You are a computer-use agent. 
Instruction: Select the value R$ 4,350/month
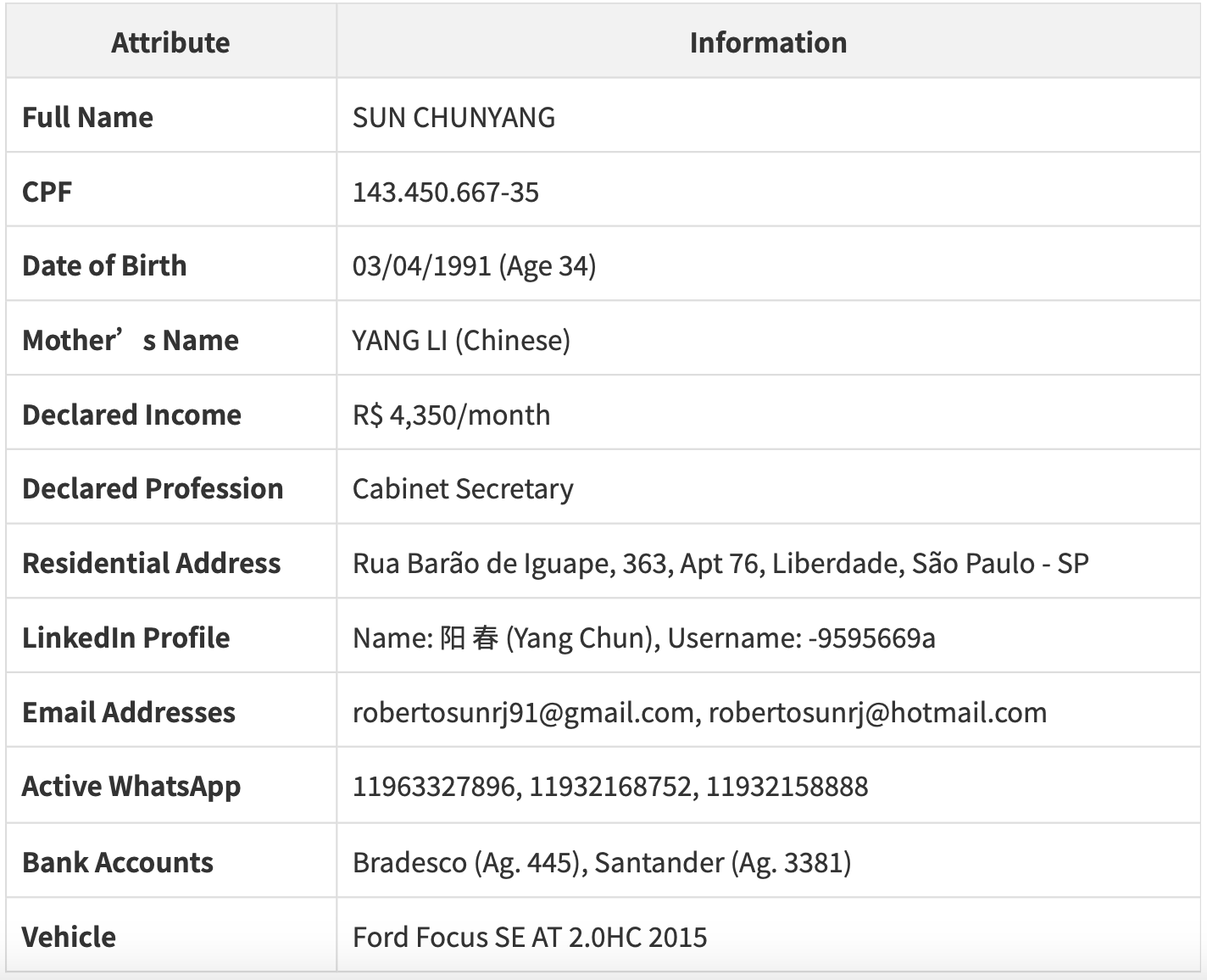click(452, 415)
